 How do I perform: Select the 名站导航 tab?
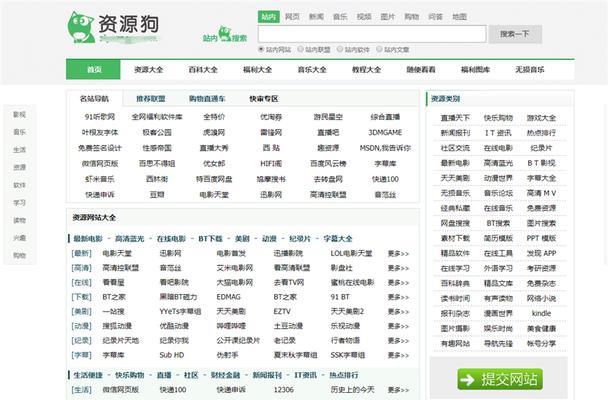coord(95,99)
